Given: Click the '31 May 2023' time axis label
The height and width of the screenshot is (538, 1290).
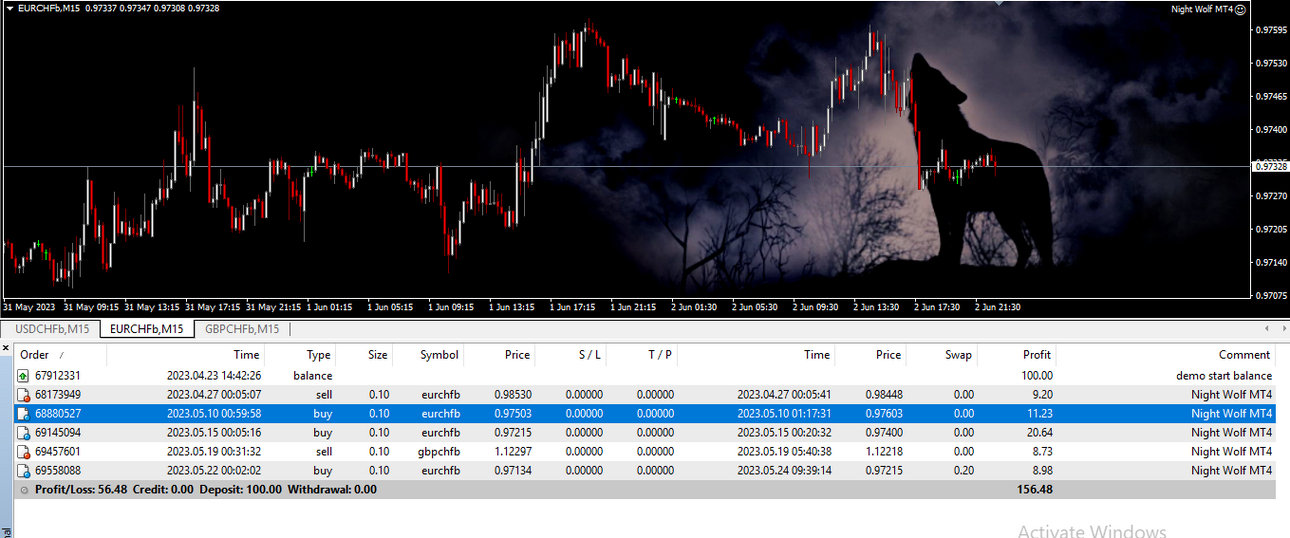Looking at the screenshot, I should [x=29, y=307].
